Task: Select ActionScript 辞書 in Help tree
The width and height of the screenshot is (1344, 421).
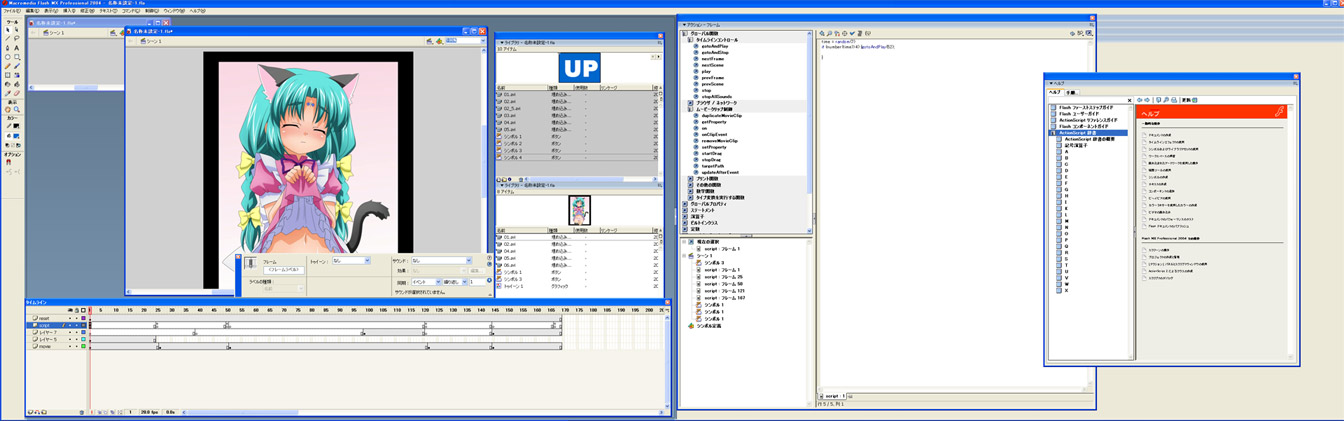Action: pyautogui.click(x=1077, y=133)
